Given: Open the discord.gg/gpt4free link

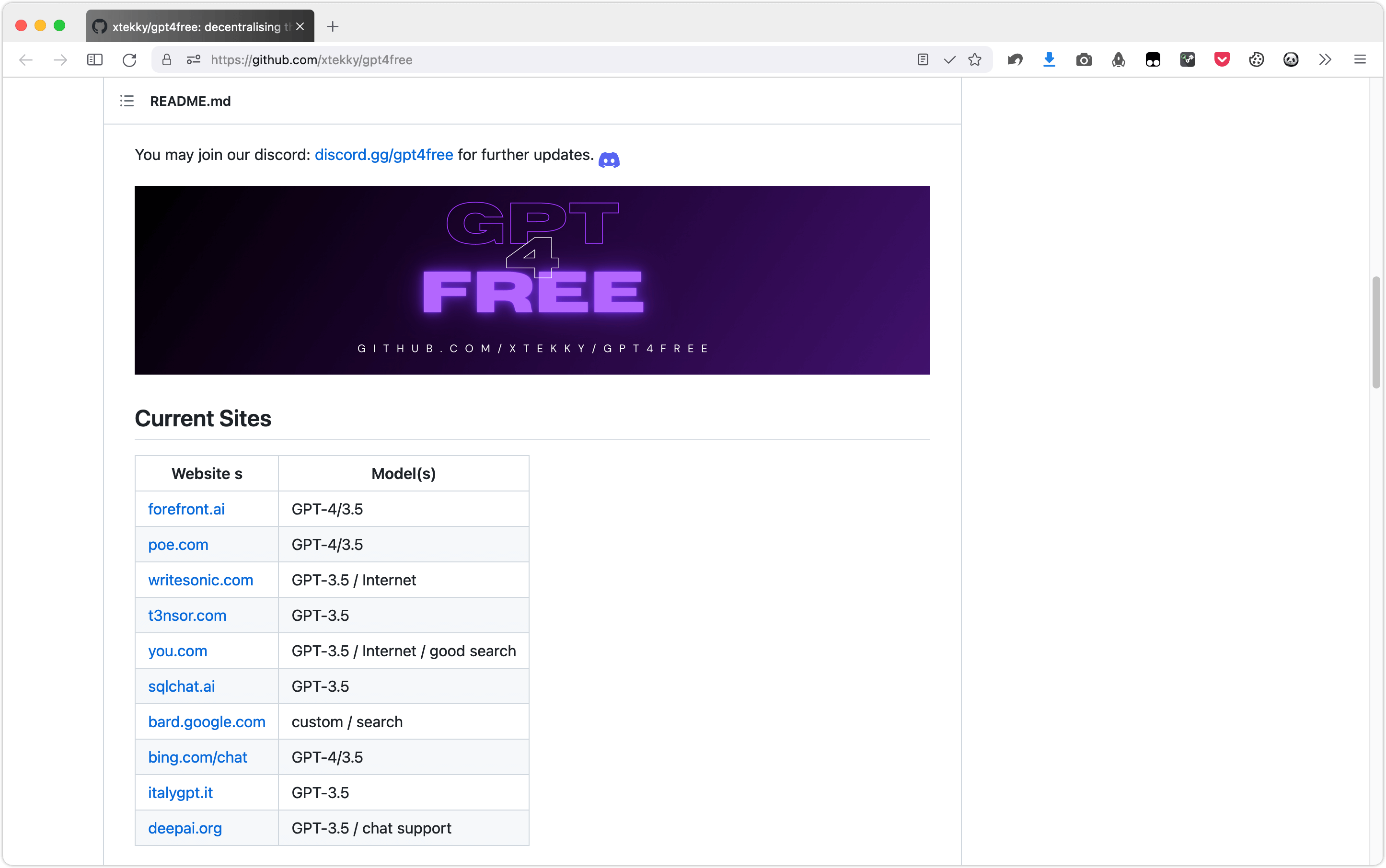Looking at the screenshot, I should (384, 155).
